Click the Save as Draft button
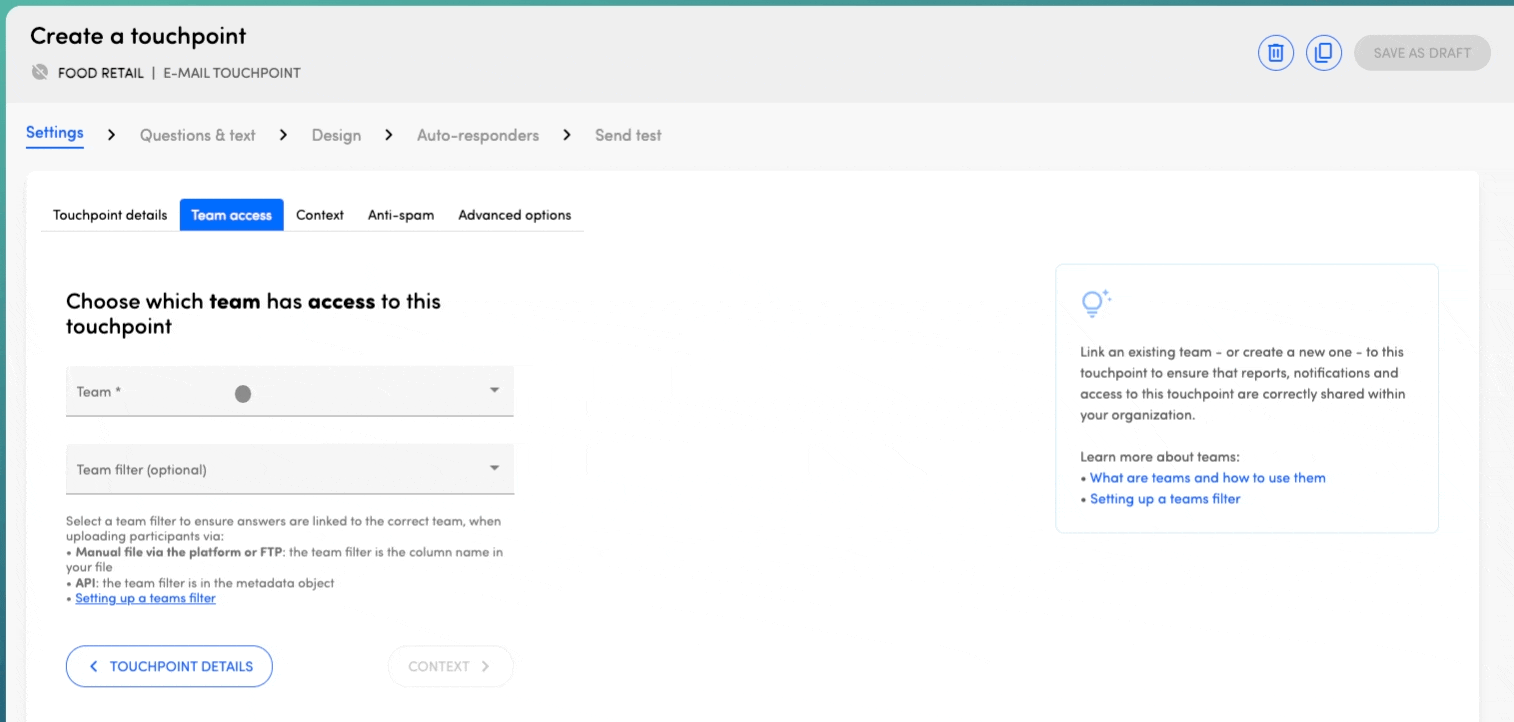1514x722 pixels. 1421,53
